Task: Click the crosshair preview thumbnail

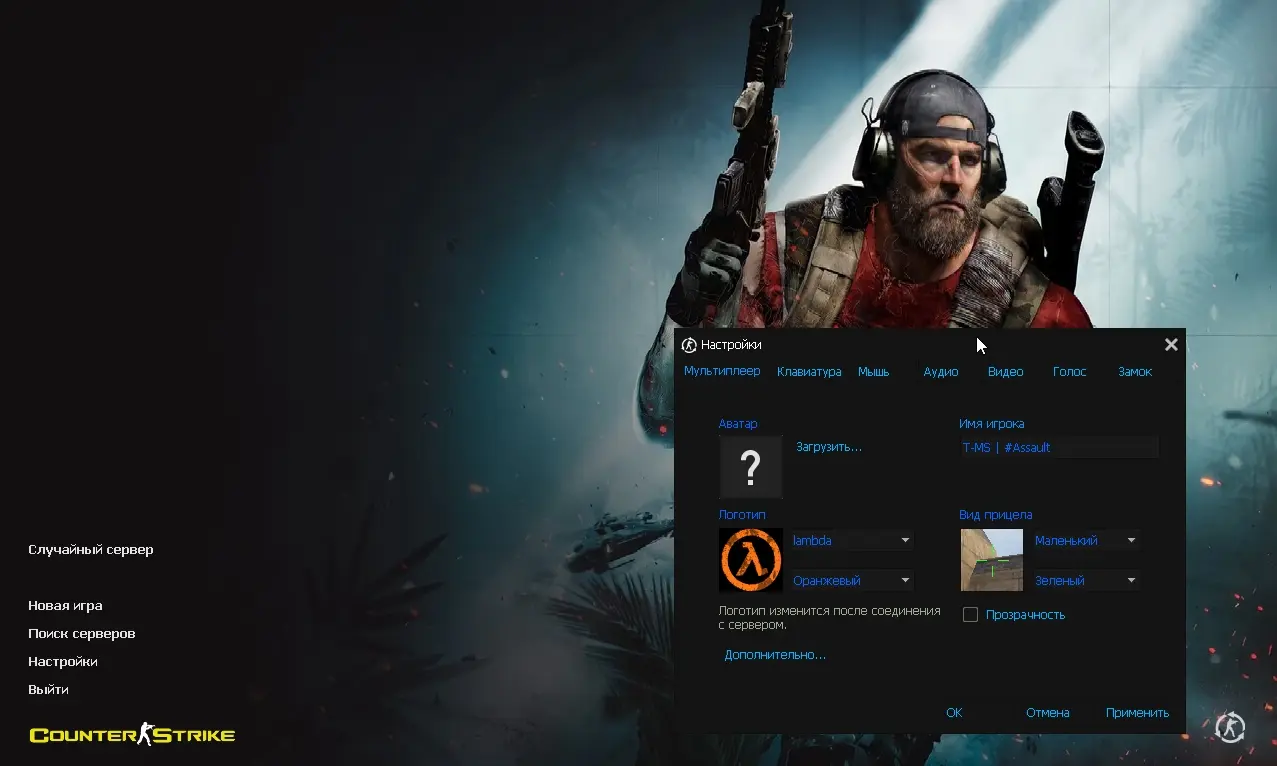Action: [x=991, y=560]
